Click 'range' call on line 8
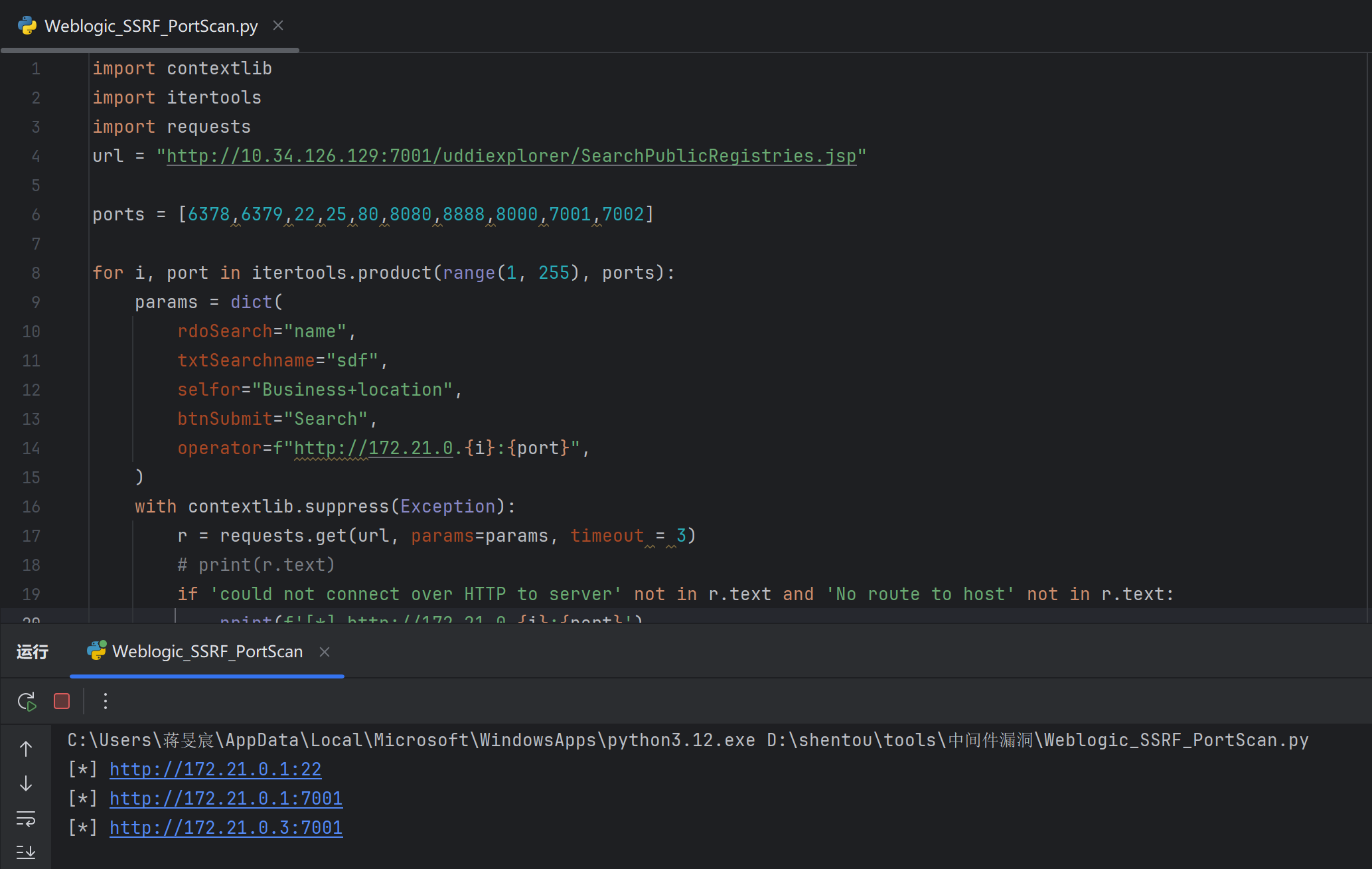 click(469, 273)
